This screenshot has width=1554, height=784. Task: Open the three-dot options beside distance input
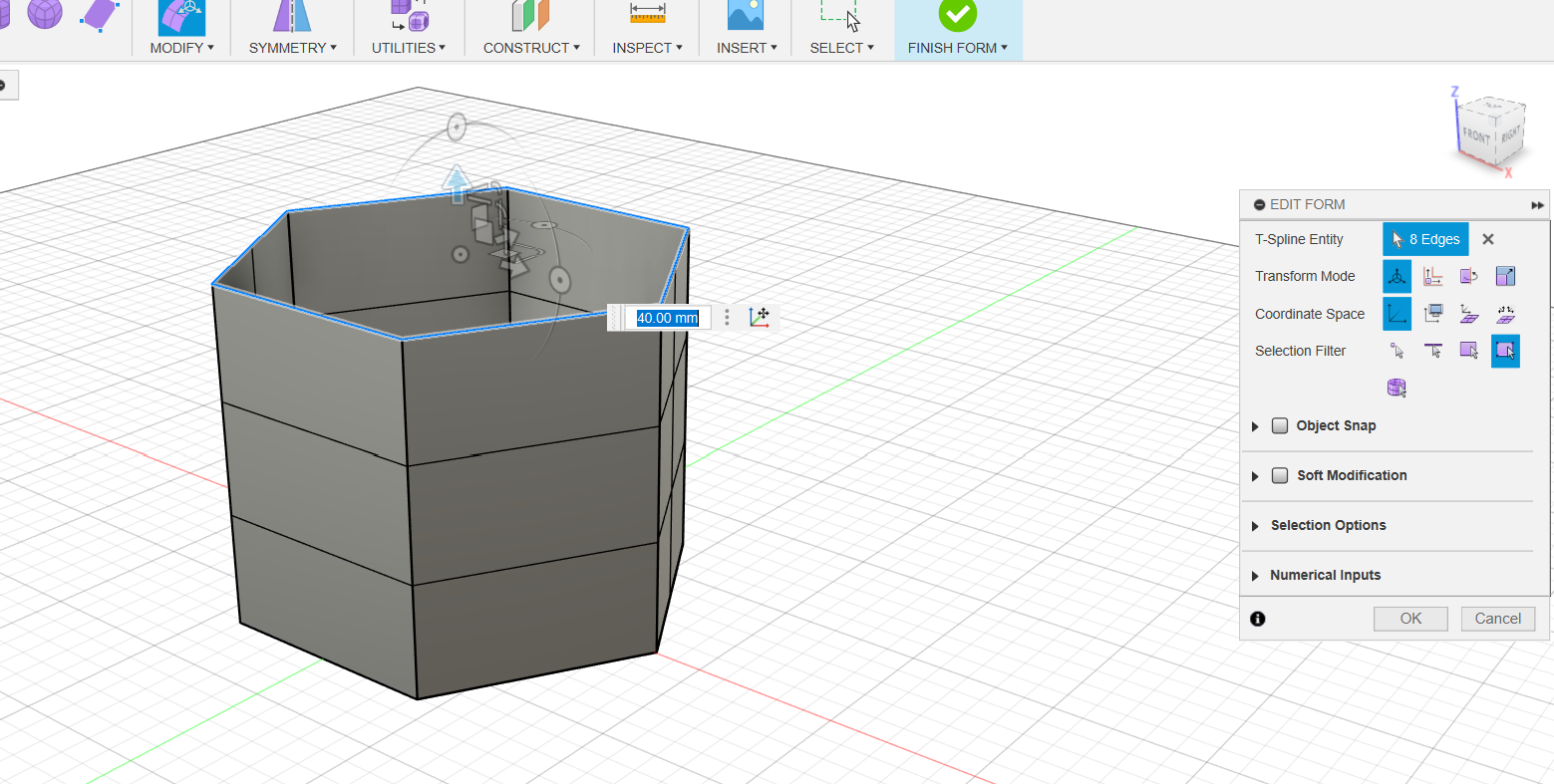click(x=727, y=318)
